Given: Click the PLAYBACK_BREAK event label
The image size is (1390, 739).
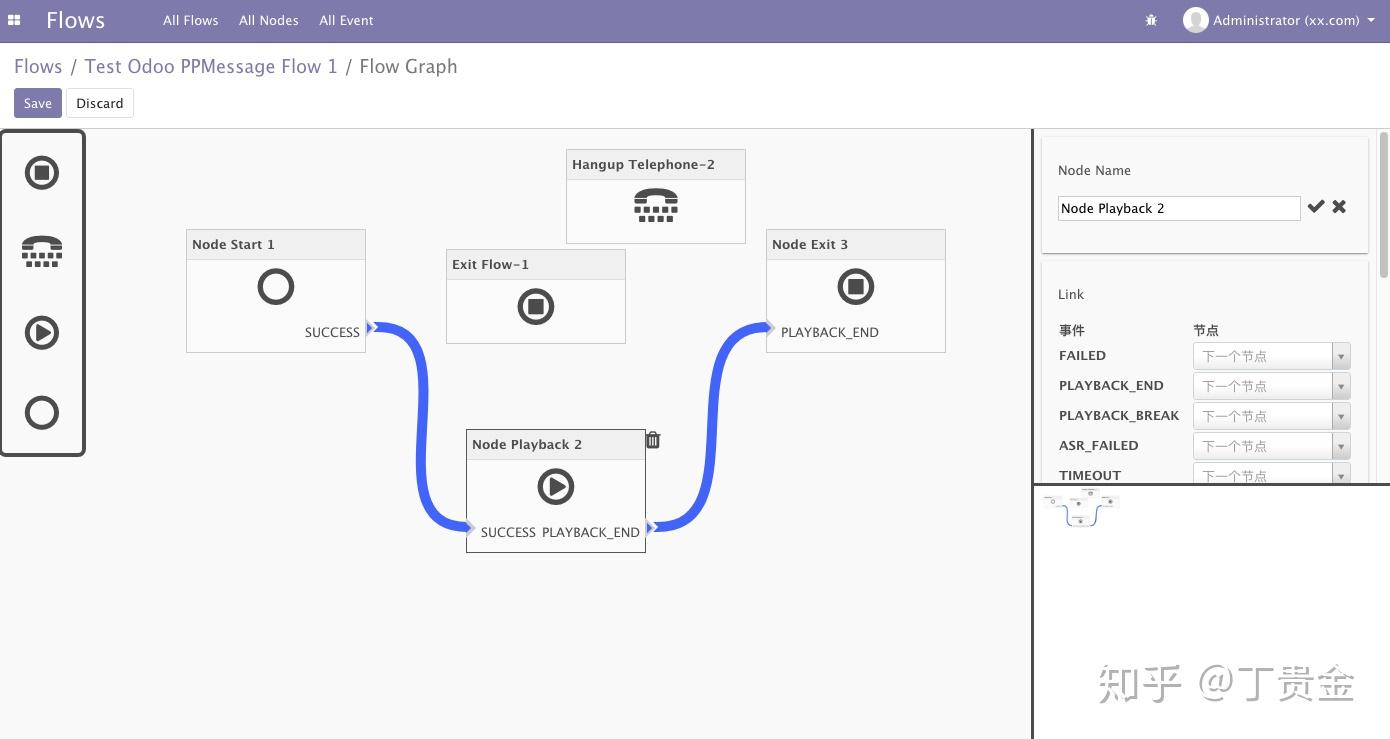Looking at the screenshot, I should [1119, 416].
